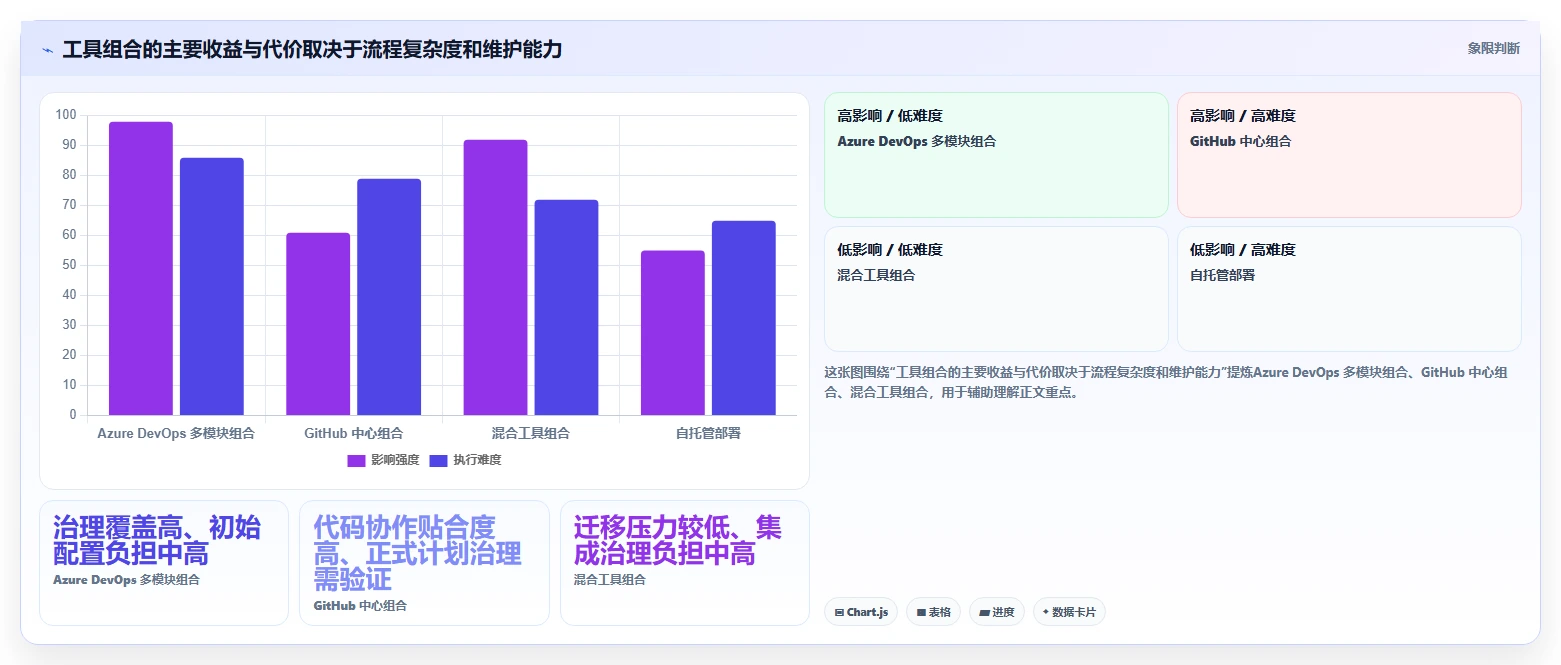The height and width of the screenshot is (665, 1561).
Task: Select the 数据卡片 tag chip
Action: click(x=1069, y=612)
